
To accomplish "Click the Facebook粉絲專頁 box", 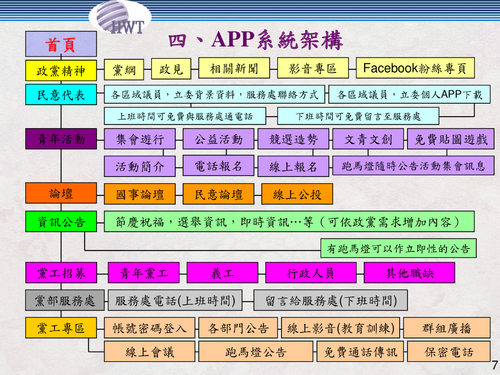I will tap(415, 68).
